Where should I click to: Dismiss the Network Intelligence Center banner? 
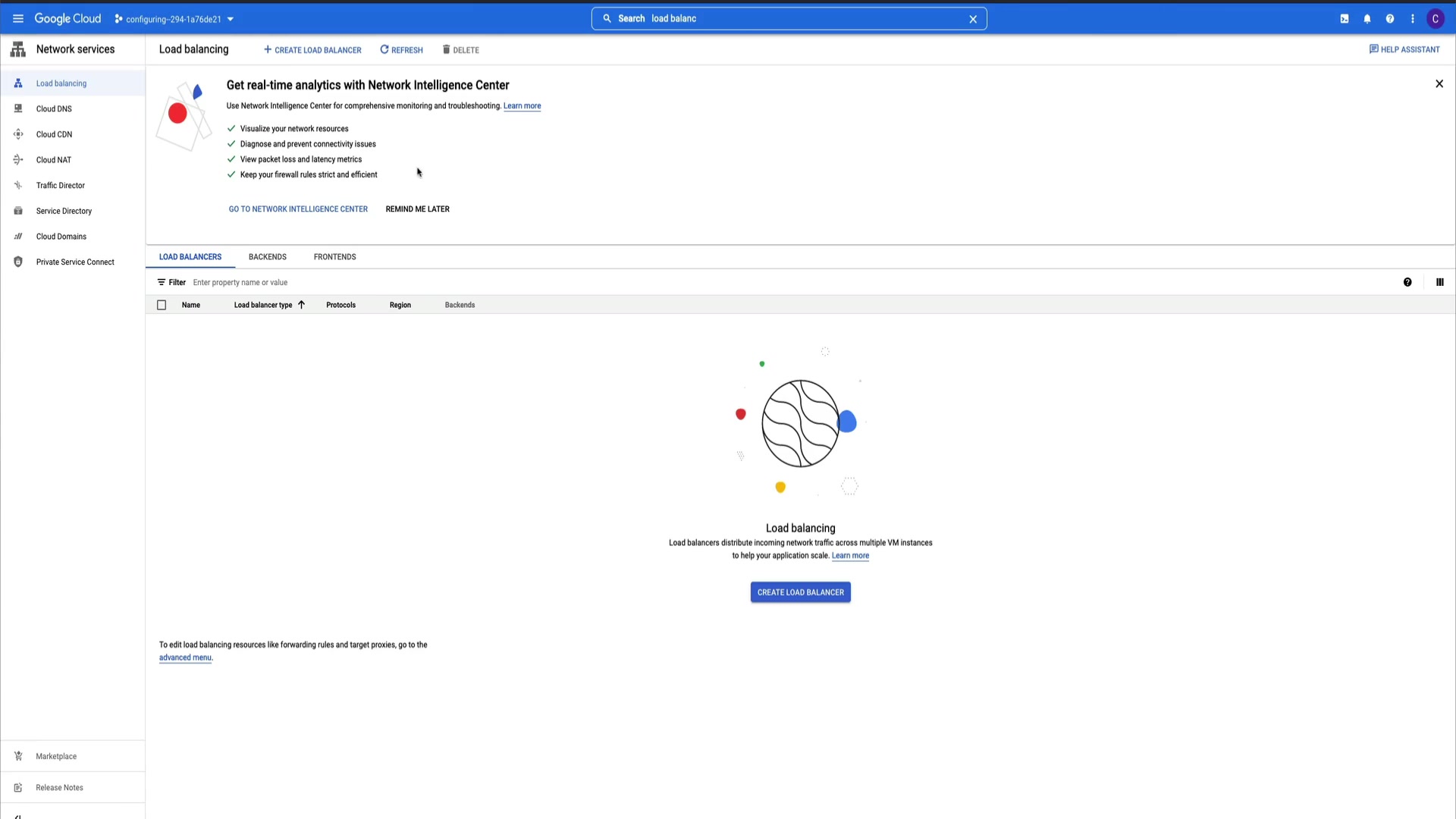click(x=1439, y=84)
